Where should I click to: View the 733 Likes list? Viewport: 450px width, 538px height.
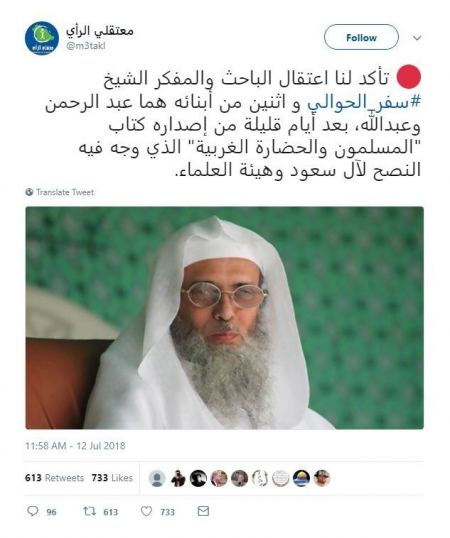point(112,478)
